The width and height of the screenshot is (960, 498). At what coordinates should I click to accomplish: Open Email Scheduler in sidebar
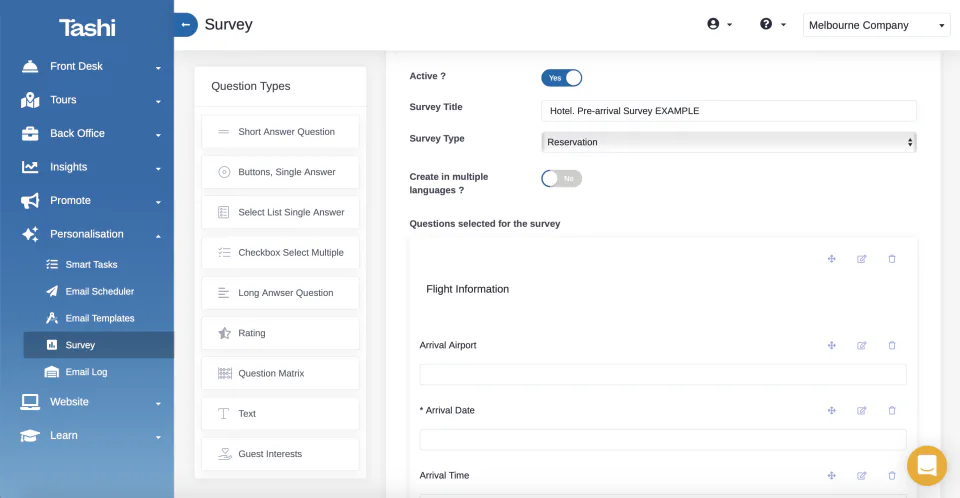99,292
